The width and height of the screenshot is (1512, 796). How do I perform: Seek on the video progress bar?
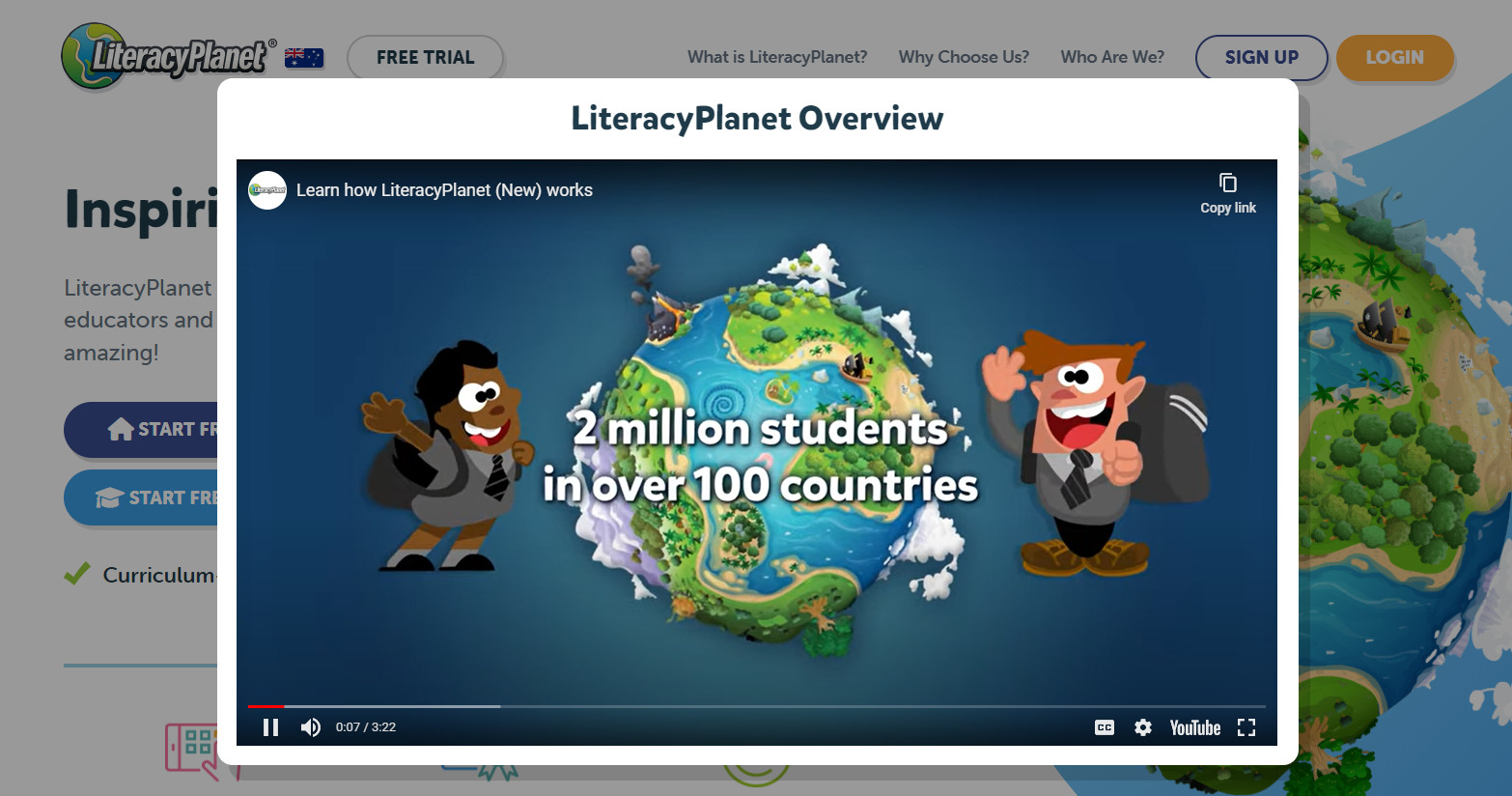pyautogui.click(x=757, y=706)
